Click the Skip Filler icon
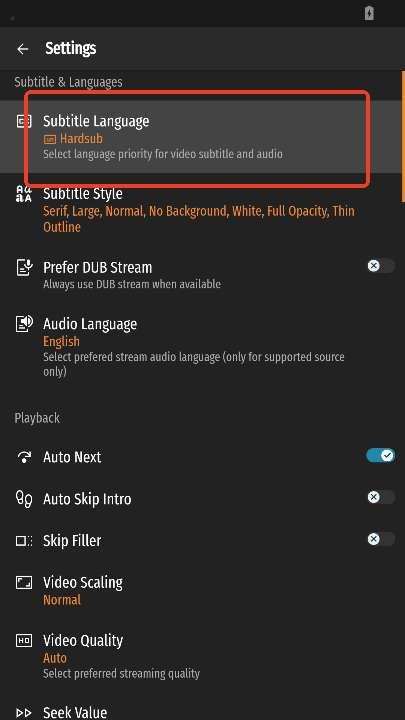Image resolution: width=405 pixels, height=720 pixels. (x=24, y=541)
